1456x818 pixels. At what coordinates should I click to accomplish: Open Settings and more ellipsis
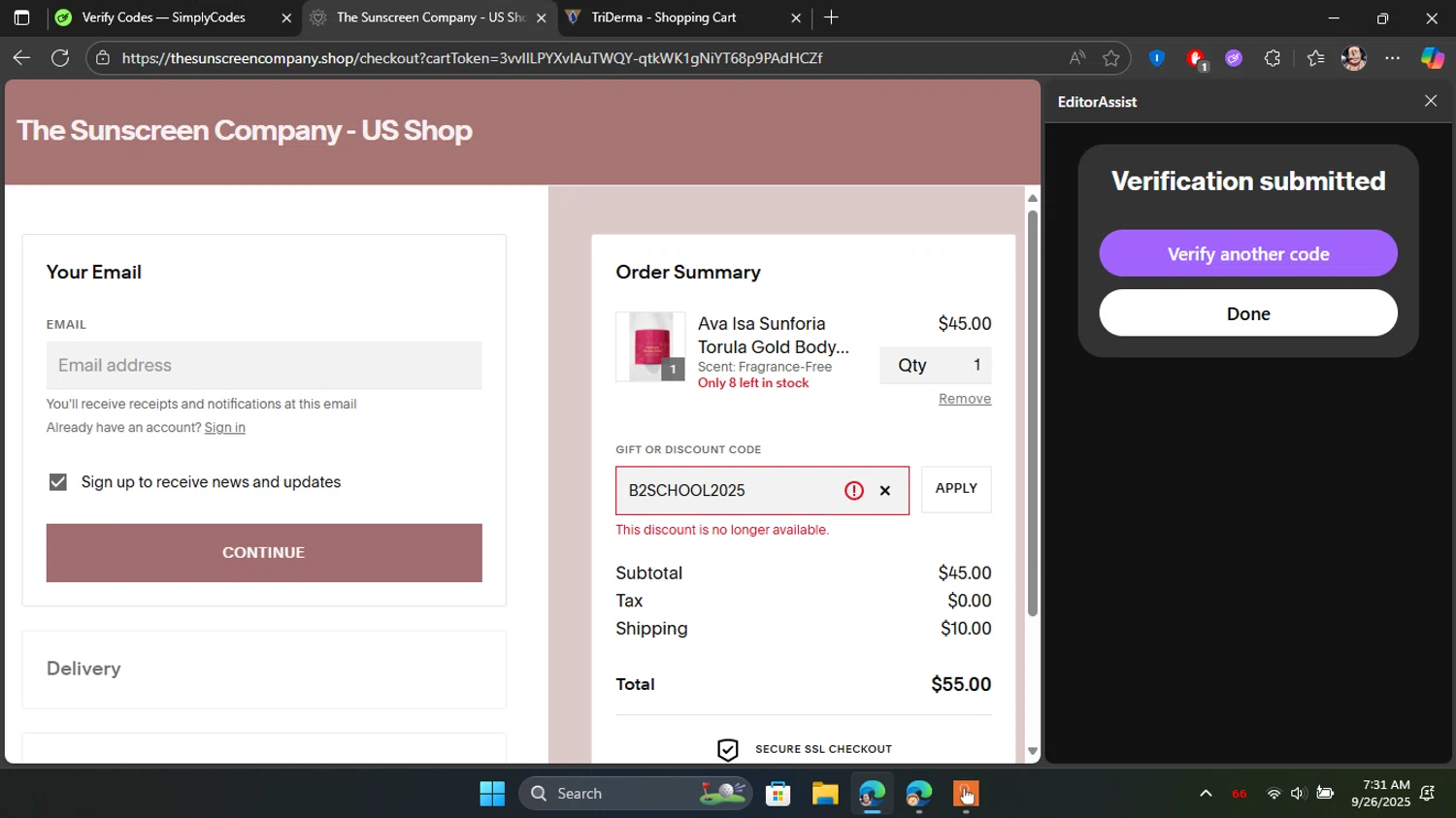coord(1392,58)
